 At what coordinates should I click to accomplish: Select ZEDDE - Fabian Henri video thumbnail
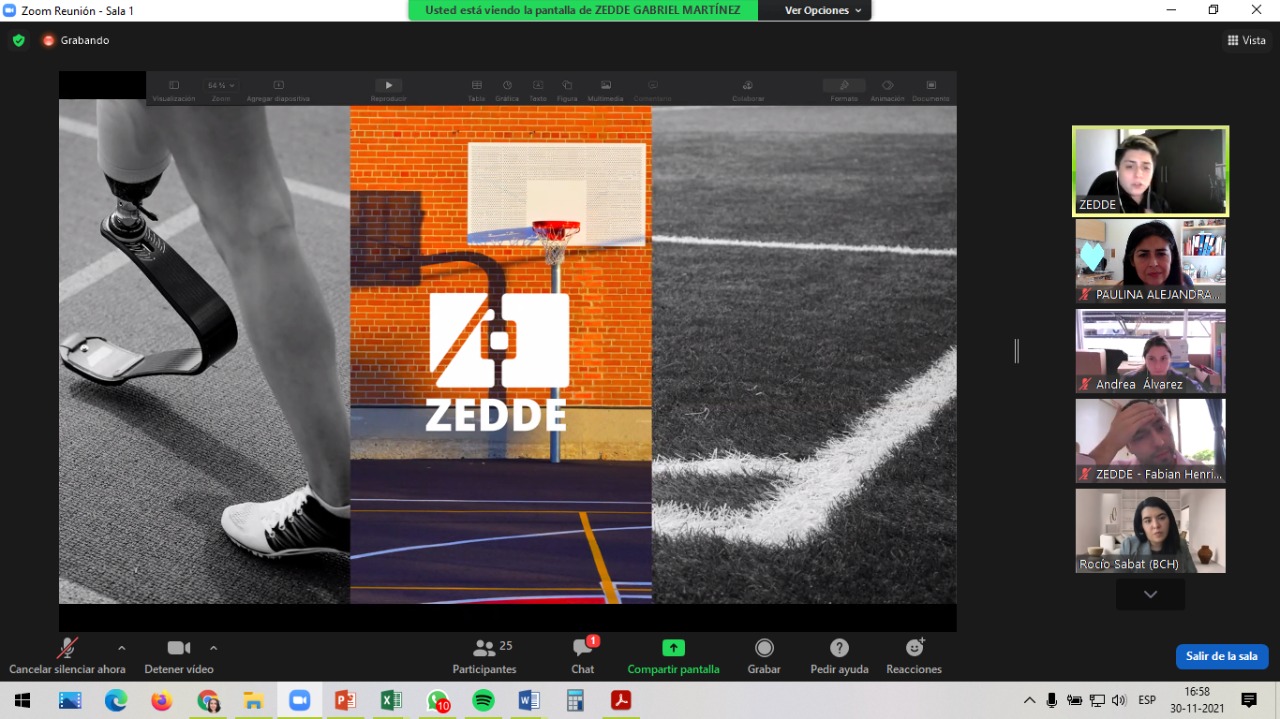pos(1150,441)
